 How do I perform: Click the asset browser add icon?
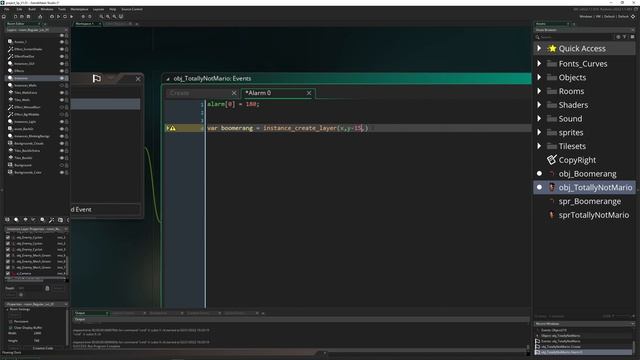(618, 37)
